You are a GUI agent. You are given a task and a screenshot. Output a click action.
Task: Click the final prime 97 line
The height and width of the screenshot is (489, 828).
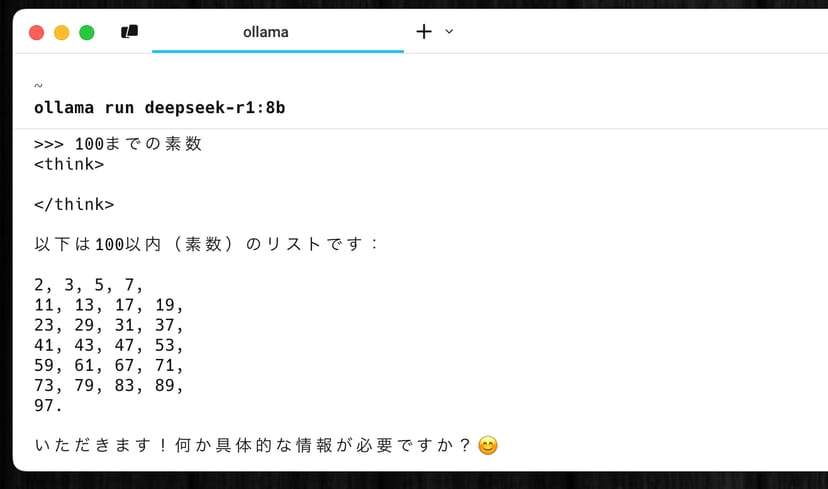coord(48,405)
